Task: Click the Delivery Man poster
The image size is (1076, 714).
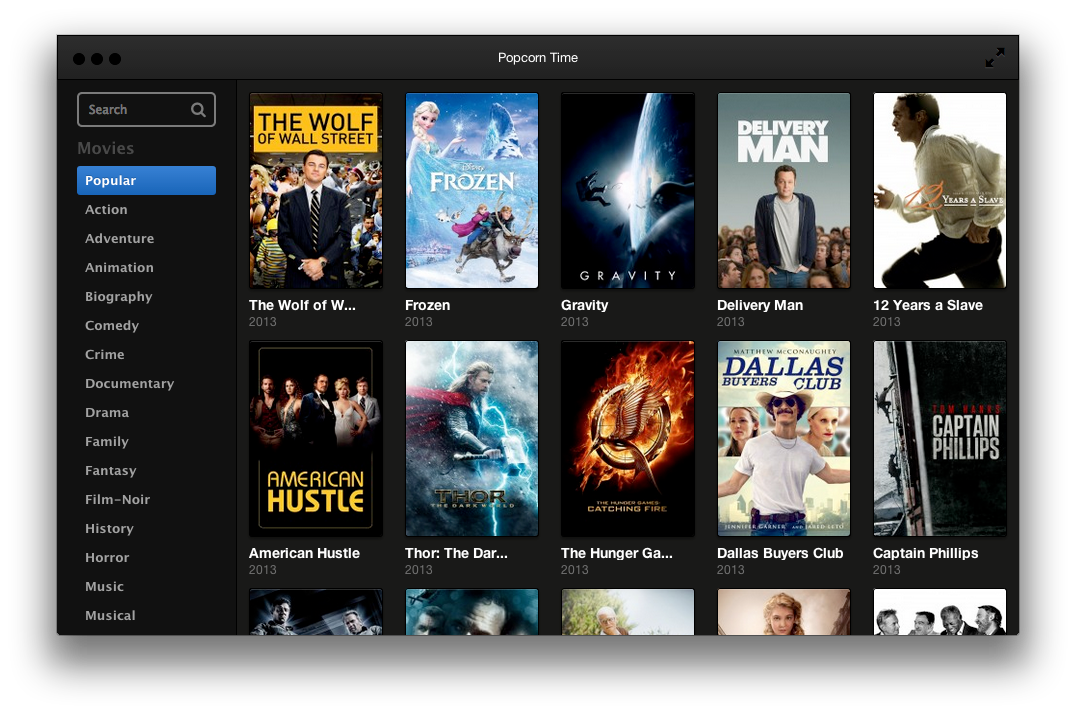Action: tap(783, 190)
